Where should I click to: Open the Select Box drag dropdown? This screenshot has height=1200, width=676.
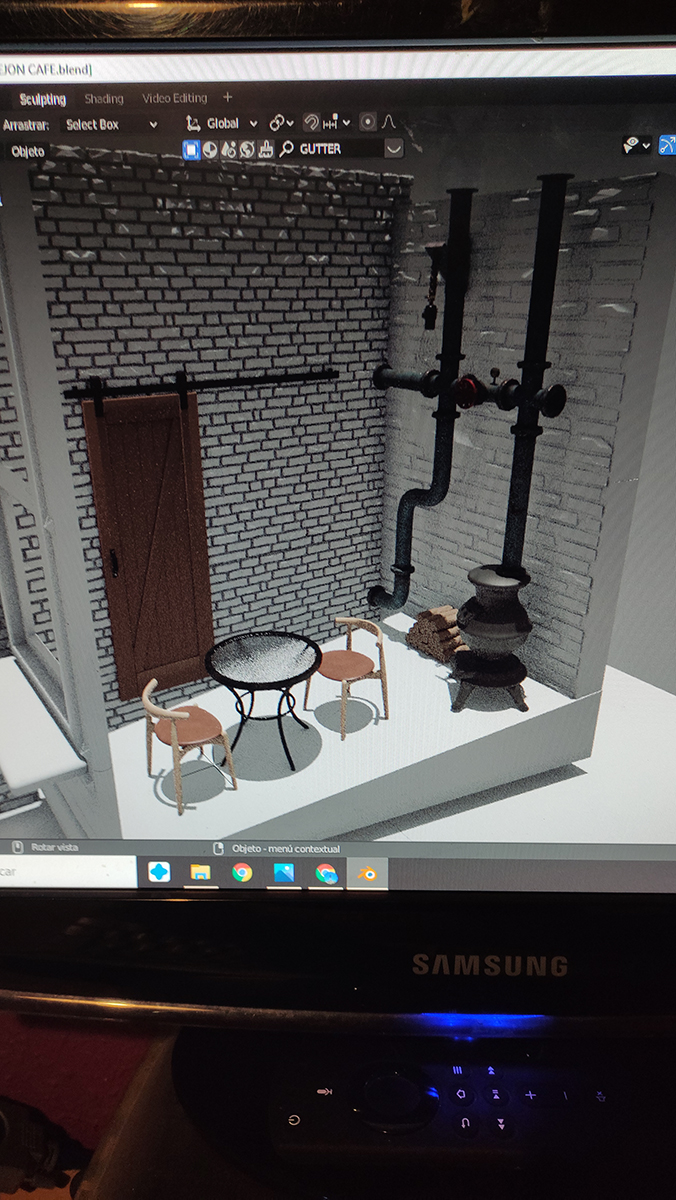(111, 124)
